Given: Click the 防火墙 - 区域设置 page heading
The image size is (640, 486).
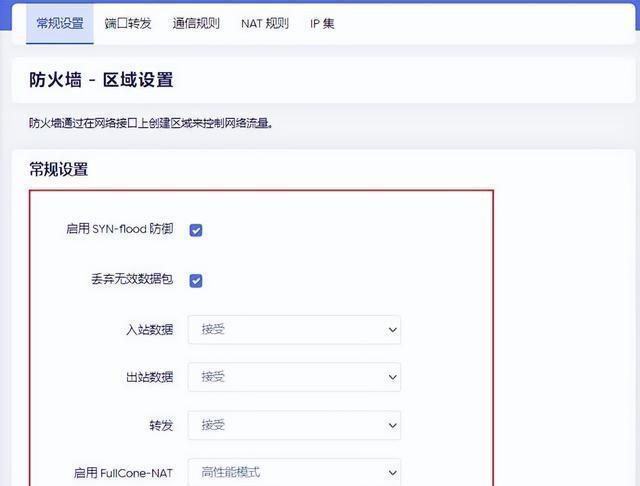Looking at the screenshot, I should coord(107,79).
